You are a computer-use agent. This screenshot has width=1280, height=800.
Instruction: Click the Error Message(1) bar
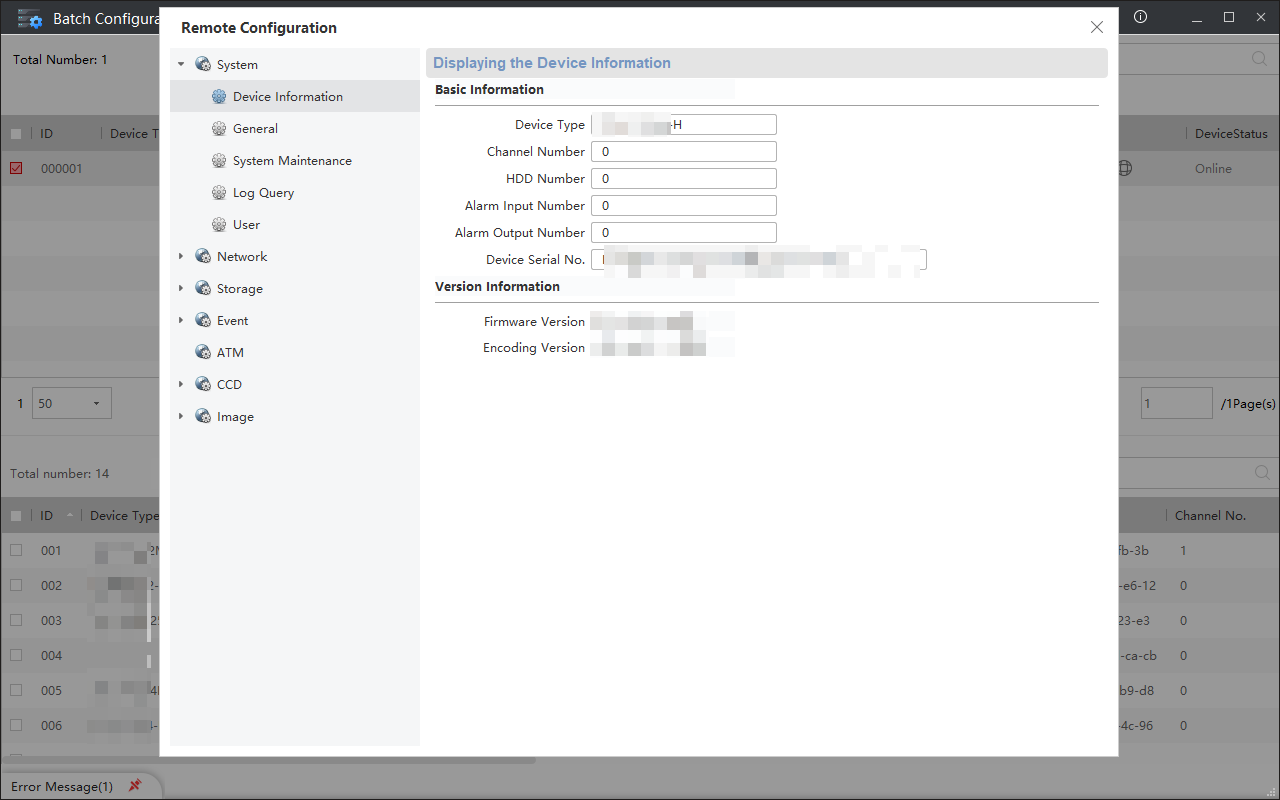pyautogui.click(x=60, y=787)
